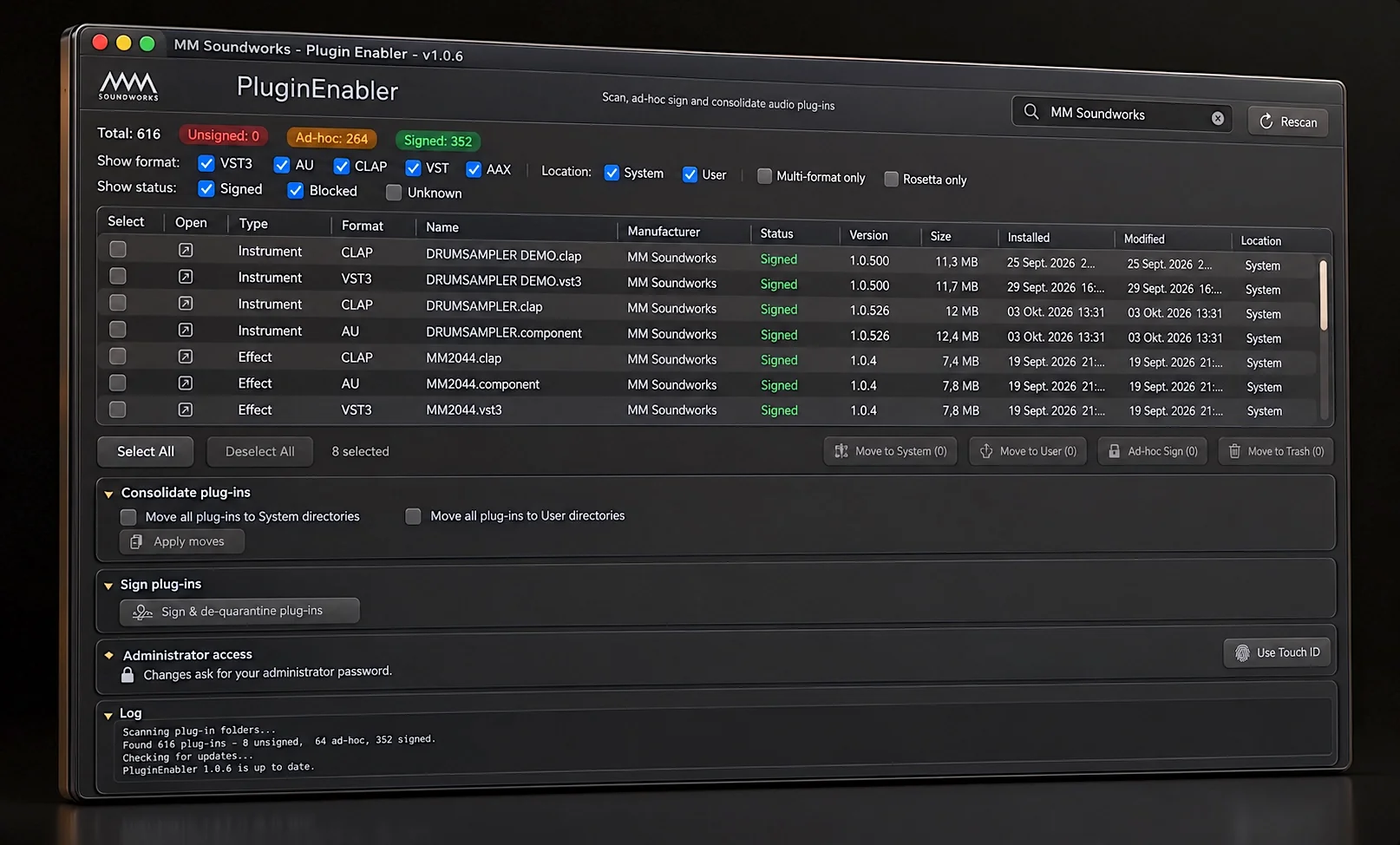Image resolution: width=1400 pixels, height=845 pixels.
Task: Click the MM Soundworks logo
Action: point(128,86)
